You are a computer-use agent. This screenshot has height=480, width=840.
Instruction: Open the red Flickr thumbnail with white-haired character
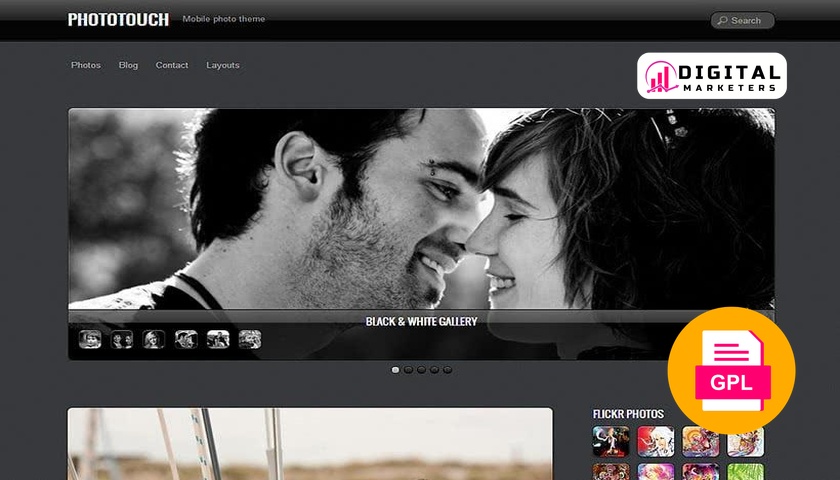(656, 441)
